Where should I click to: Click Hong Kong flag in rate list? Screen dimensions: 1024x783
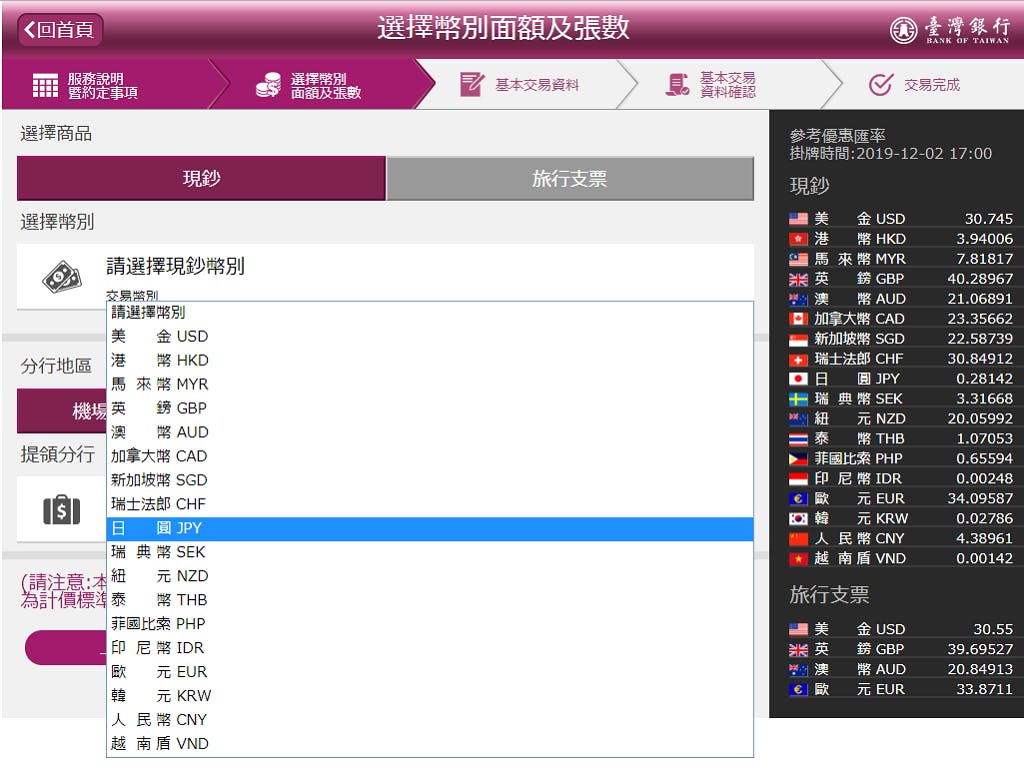click(x=798, y=239)
